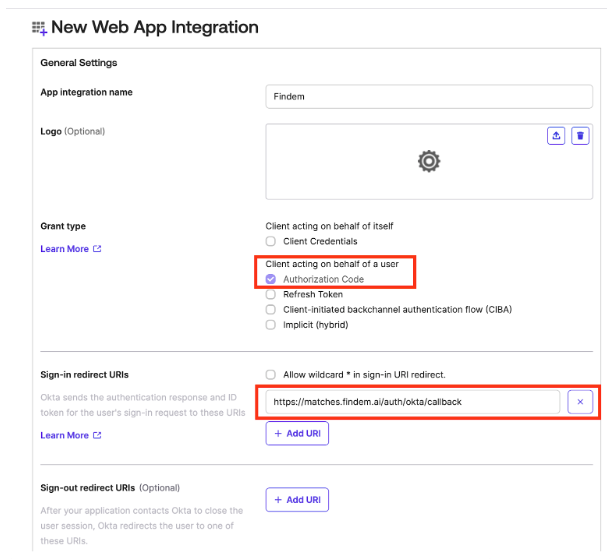Focus the App integration name field
The width and height of the screenshot is (607, 559).
click(429, 96)
